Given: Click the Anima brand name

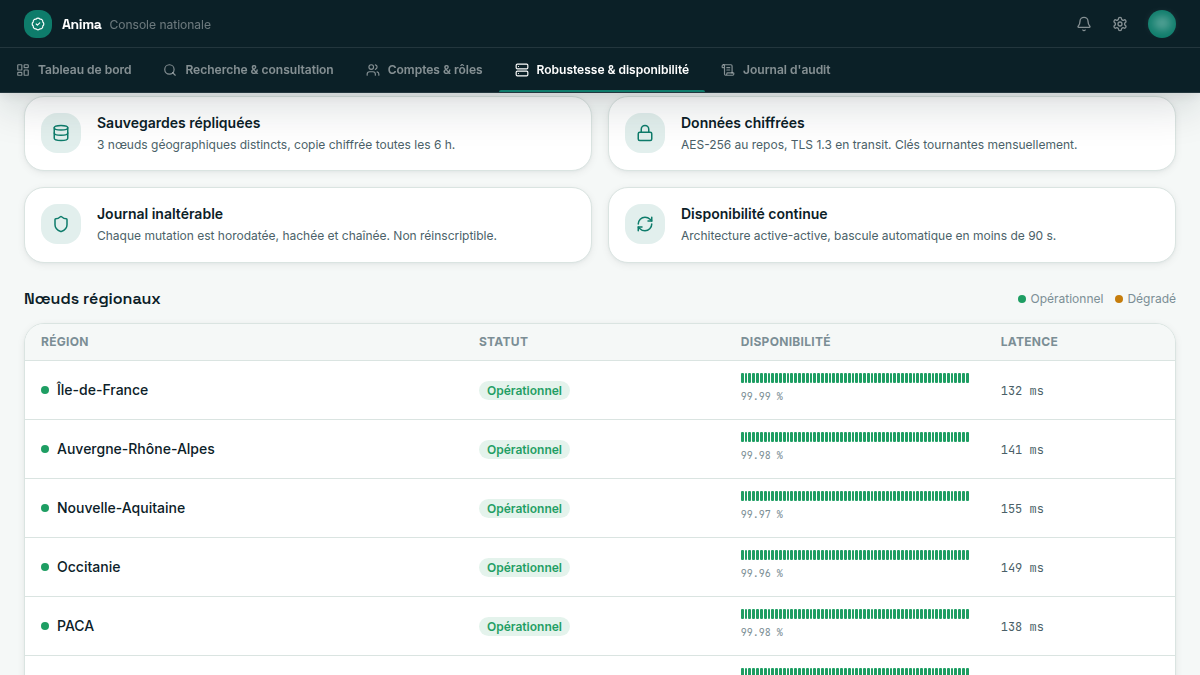Looking at the screenshot, I should point(82,24).
